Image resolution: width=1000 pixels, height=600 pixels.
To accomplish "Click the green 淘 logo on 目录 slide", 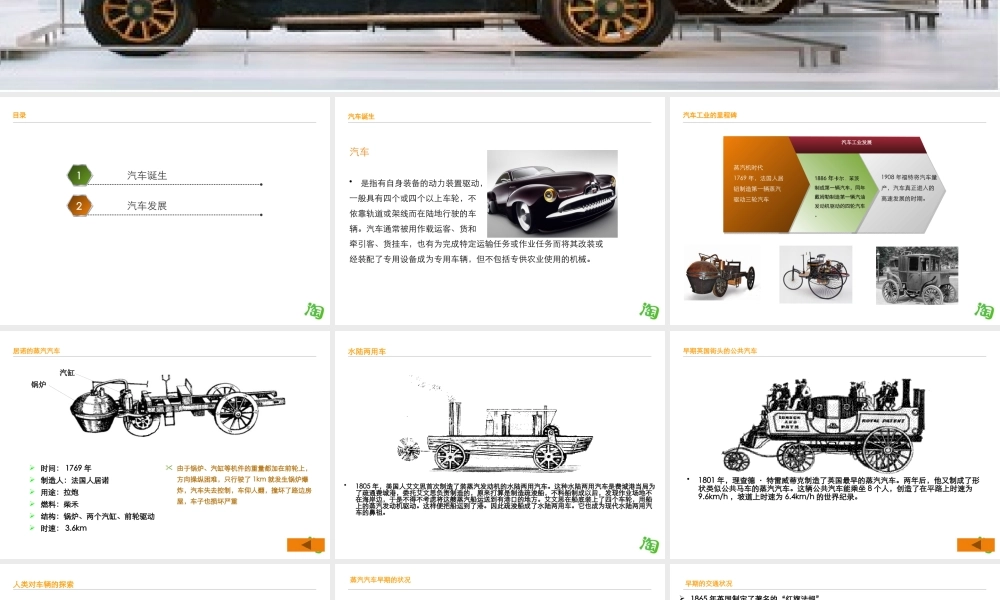I will click(x=314, y=311).
